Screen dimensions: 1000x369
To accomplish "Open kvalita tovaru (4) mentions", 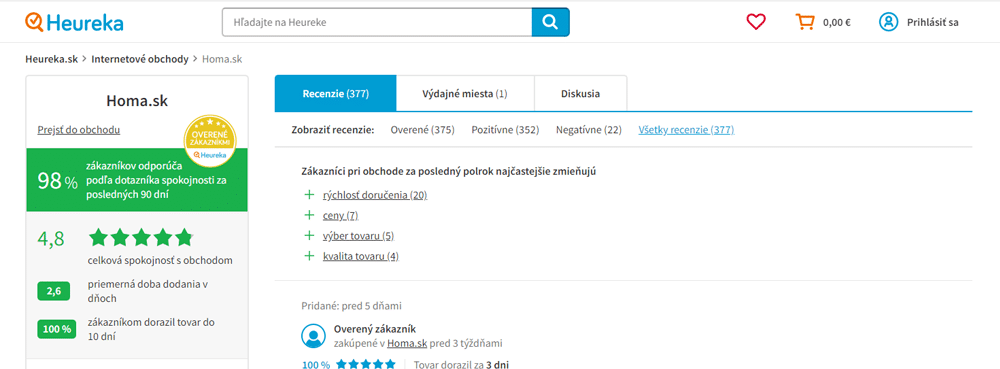I will pyautogui.click(x=361, y=256).
